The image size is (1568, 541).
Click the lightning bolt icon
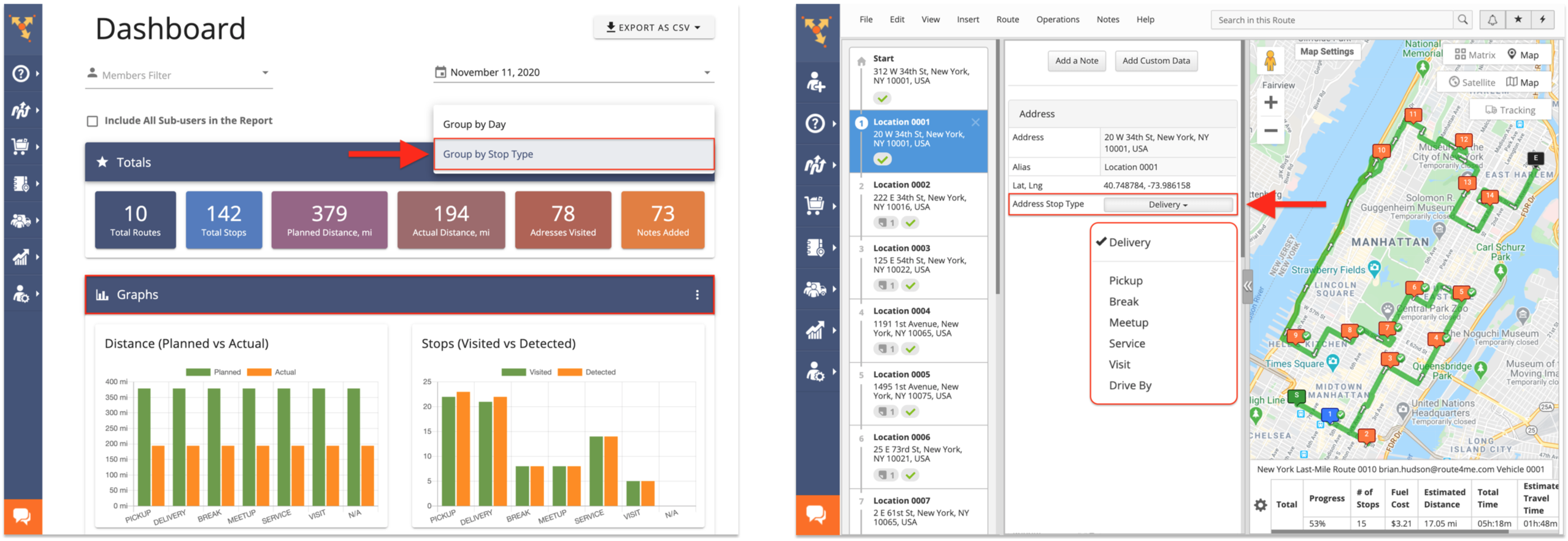(1543, 20)
